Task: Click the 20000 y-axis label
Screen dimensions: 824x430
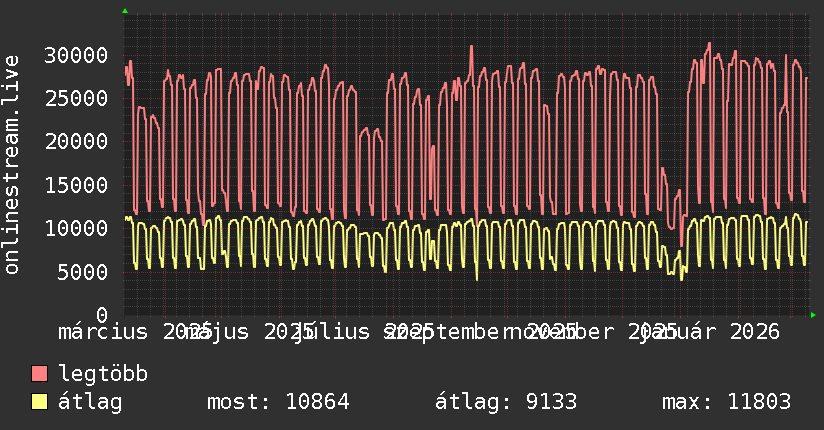Action: (76, 141)
